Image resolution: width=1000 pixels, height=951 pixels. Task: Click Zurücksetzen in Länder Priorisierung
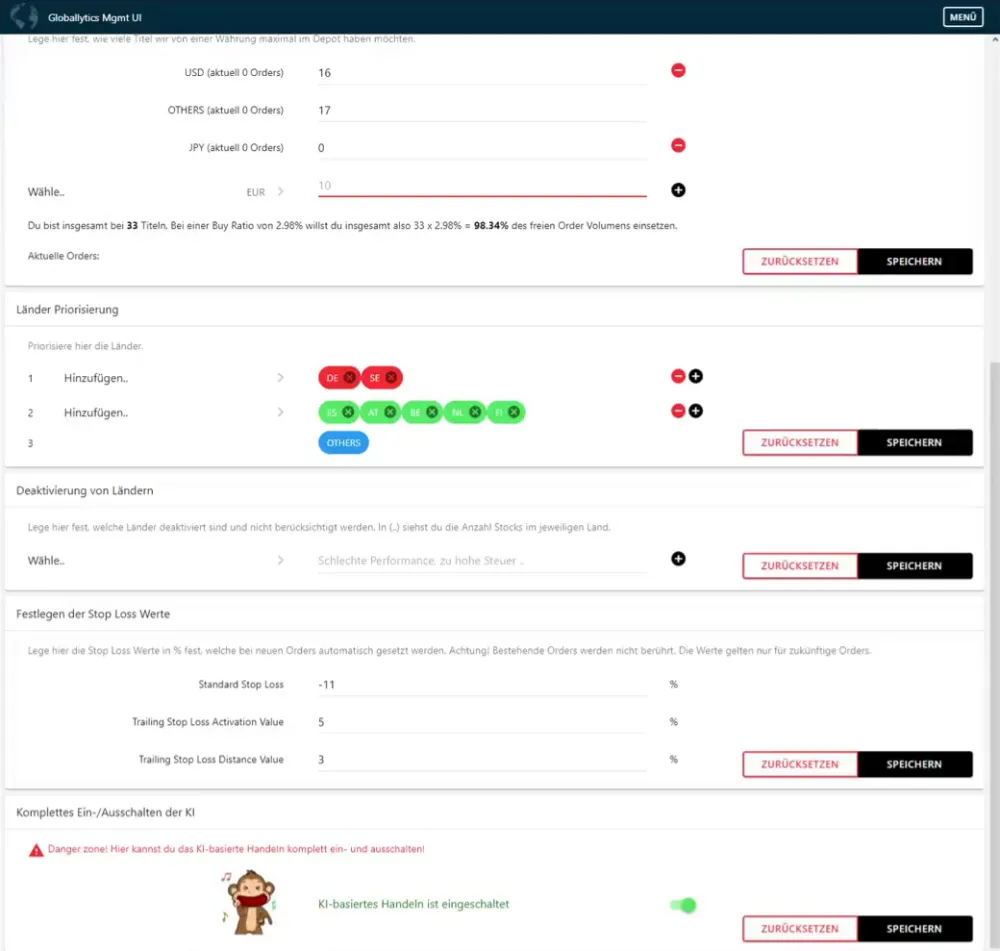pos(800,443)
